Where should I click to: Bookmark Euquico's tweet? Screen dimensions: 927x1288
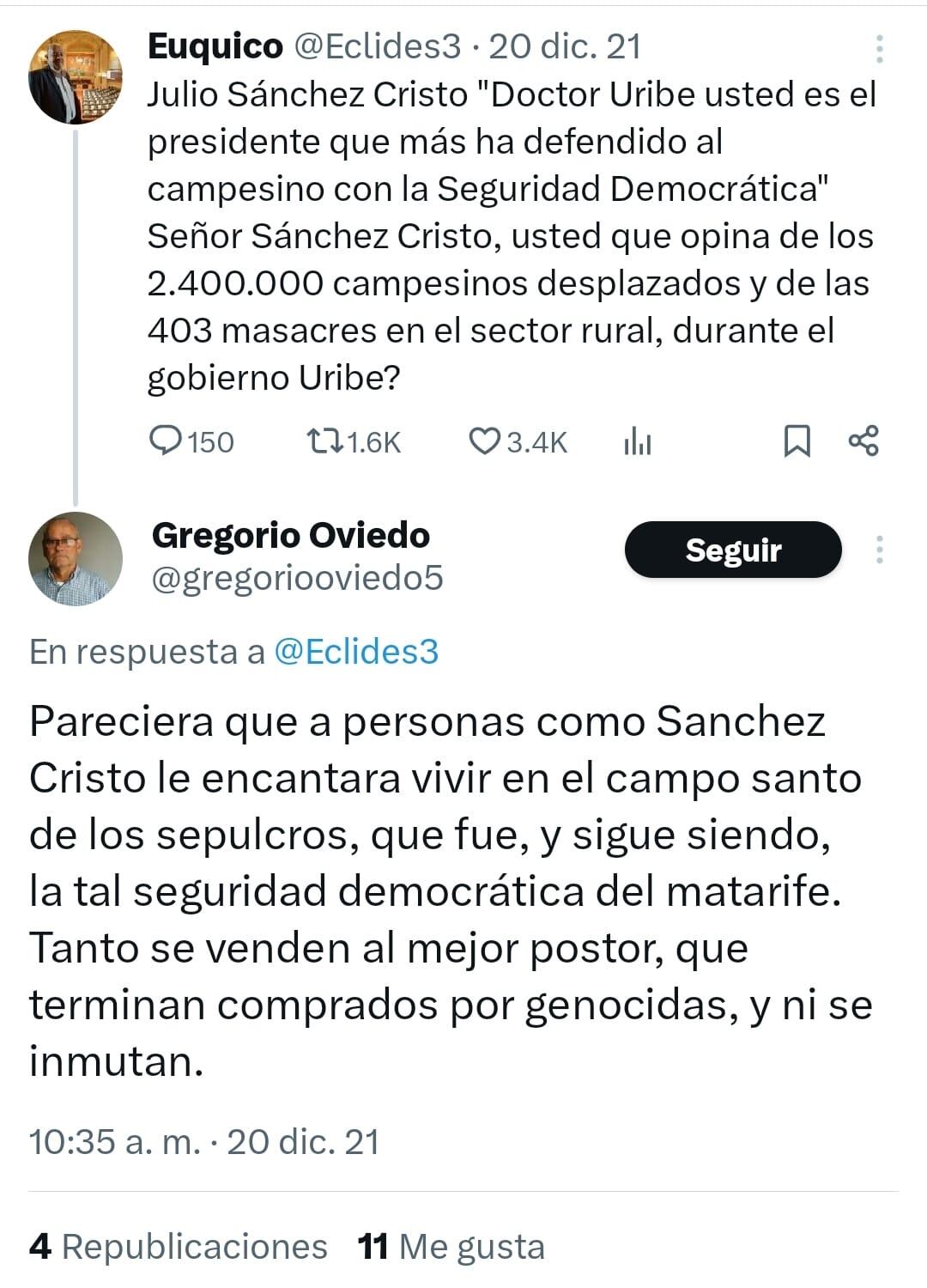[x=798, y=440]
